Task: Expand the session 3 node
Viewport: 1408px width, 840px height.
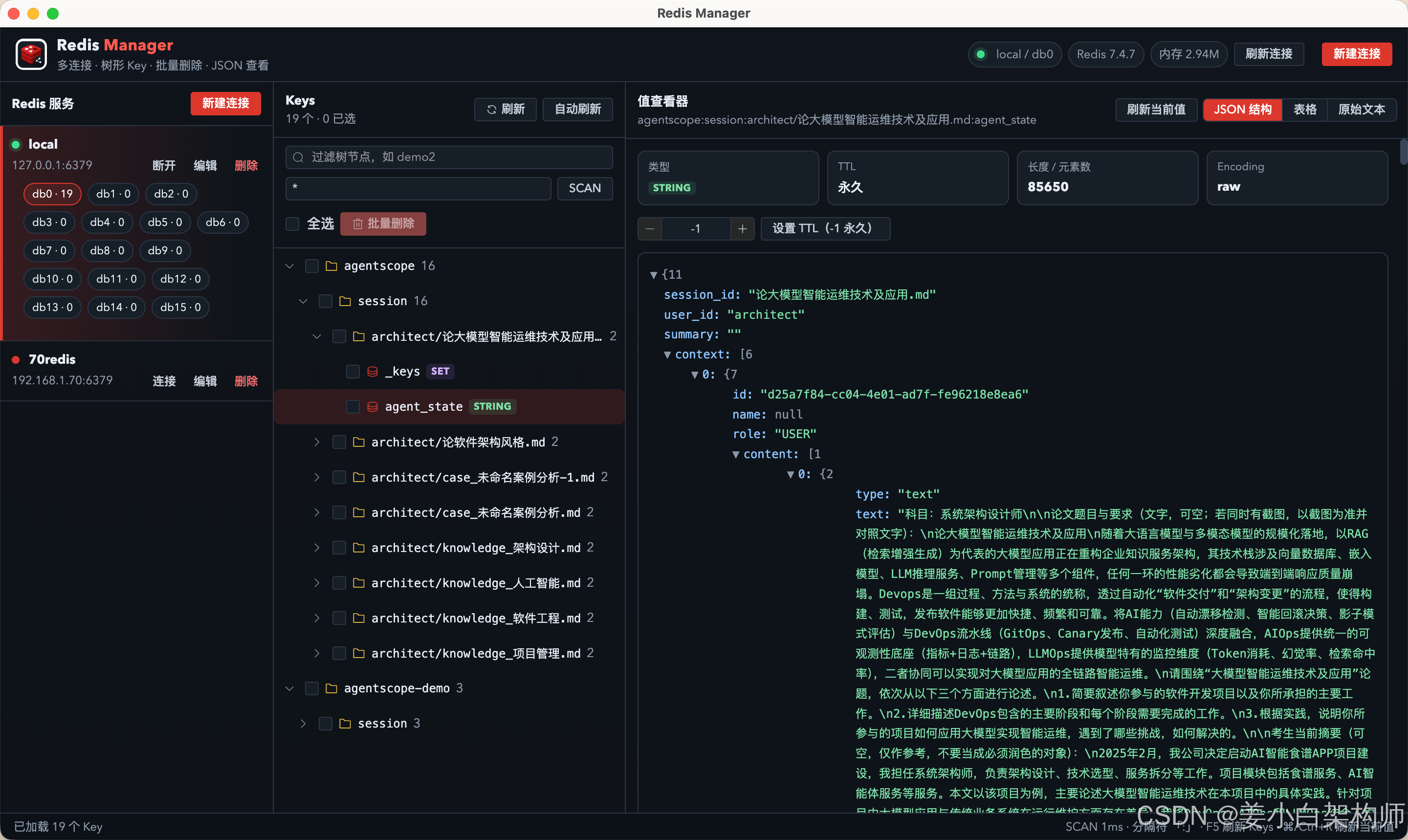Action: [303, 724]
